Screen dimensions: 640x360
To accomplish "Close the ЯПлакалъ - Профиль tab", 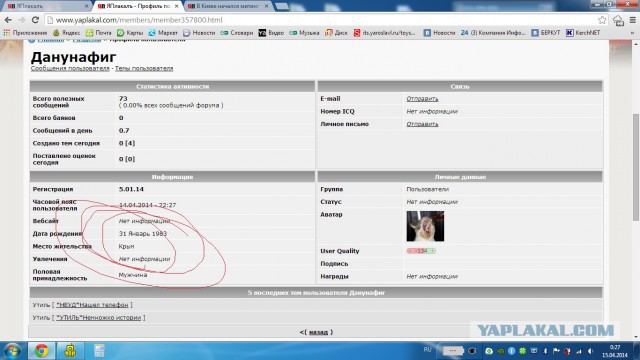I will tap(176, 6).
